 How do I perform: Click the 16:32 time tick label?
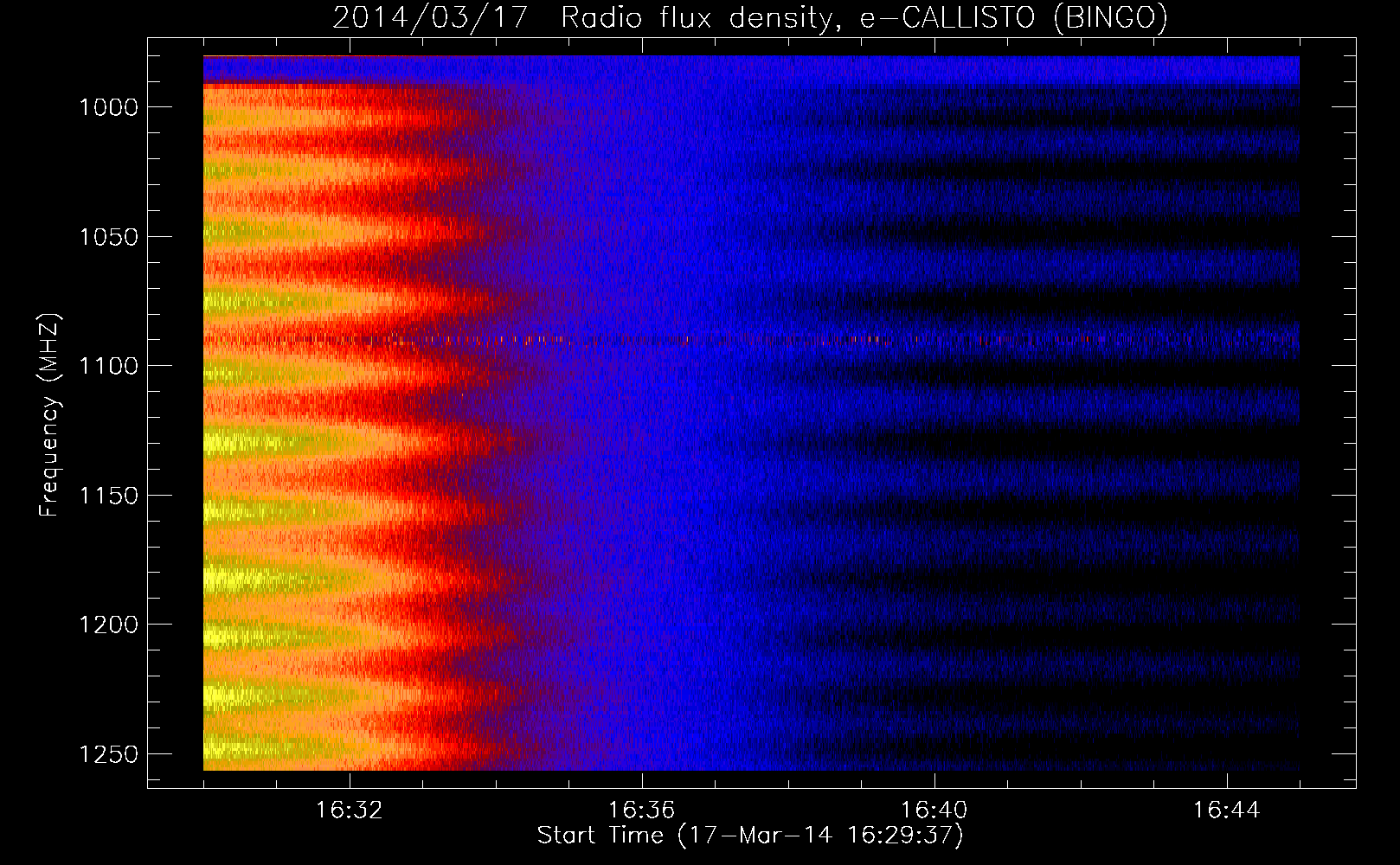click(x=350, y=811)
